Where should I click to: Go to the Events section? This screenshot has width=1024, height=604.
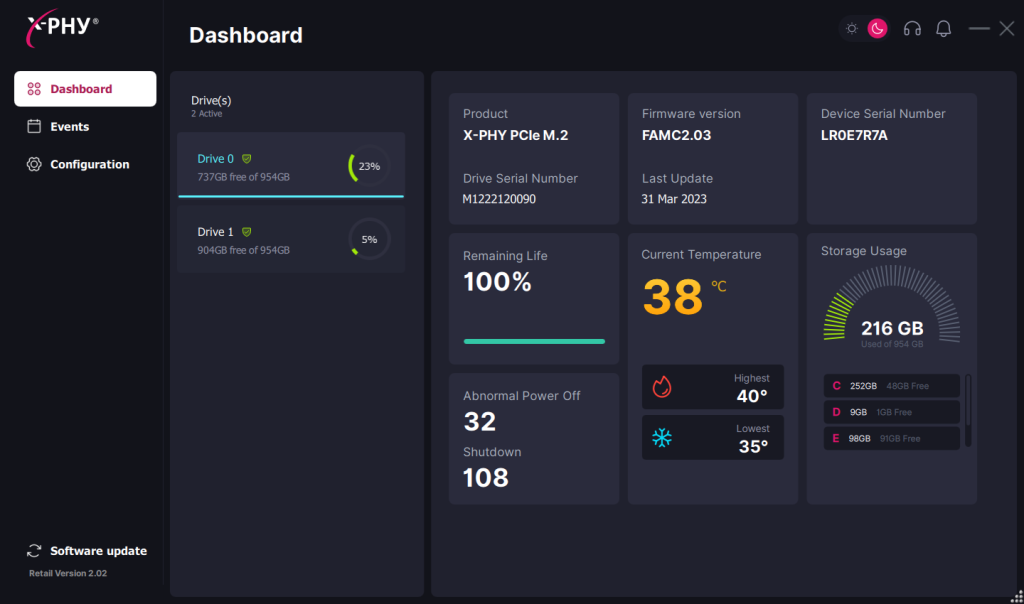69,127
